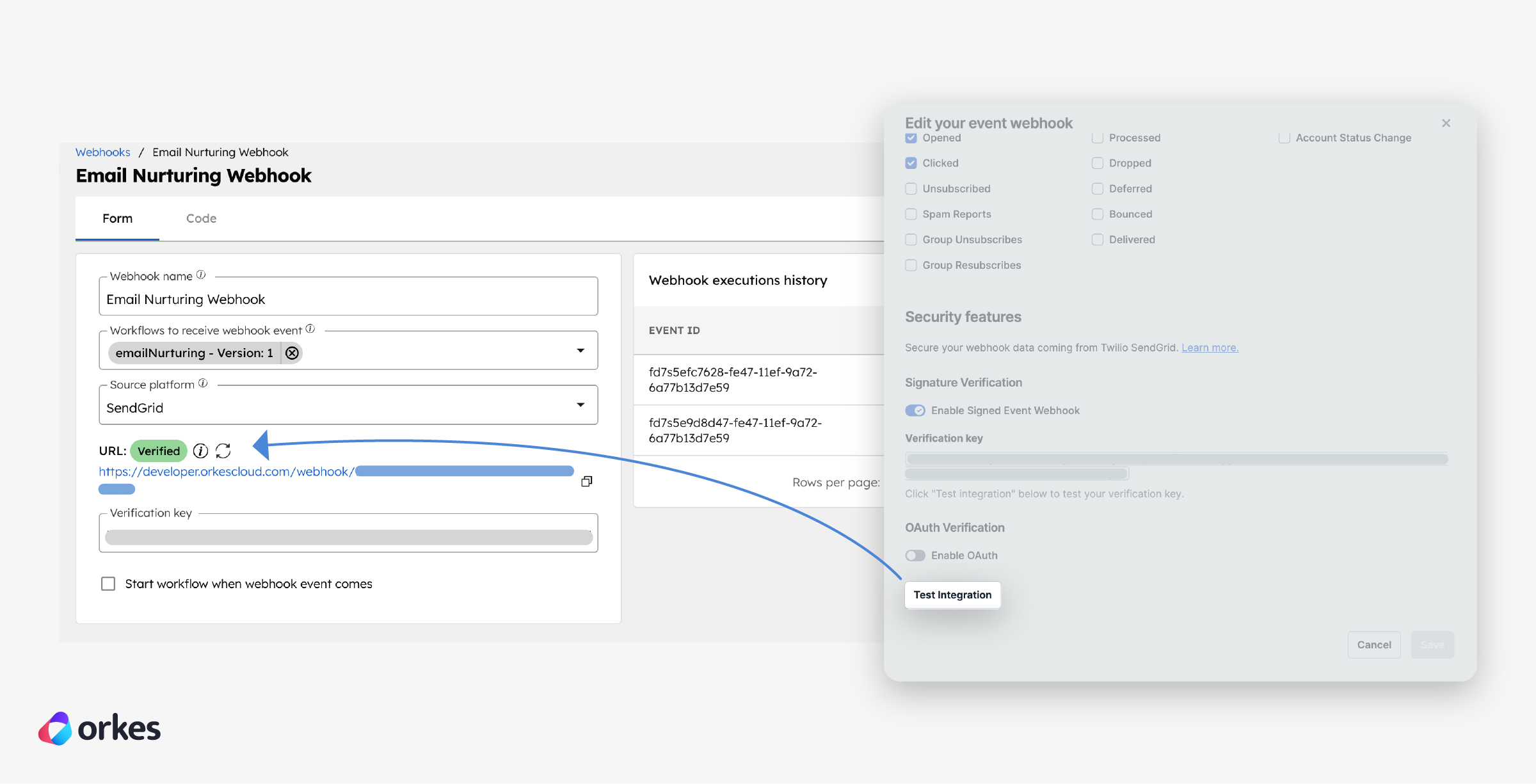
Task: Click the refresh icon next to the Verified badge
Action: click(223, 451)
